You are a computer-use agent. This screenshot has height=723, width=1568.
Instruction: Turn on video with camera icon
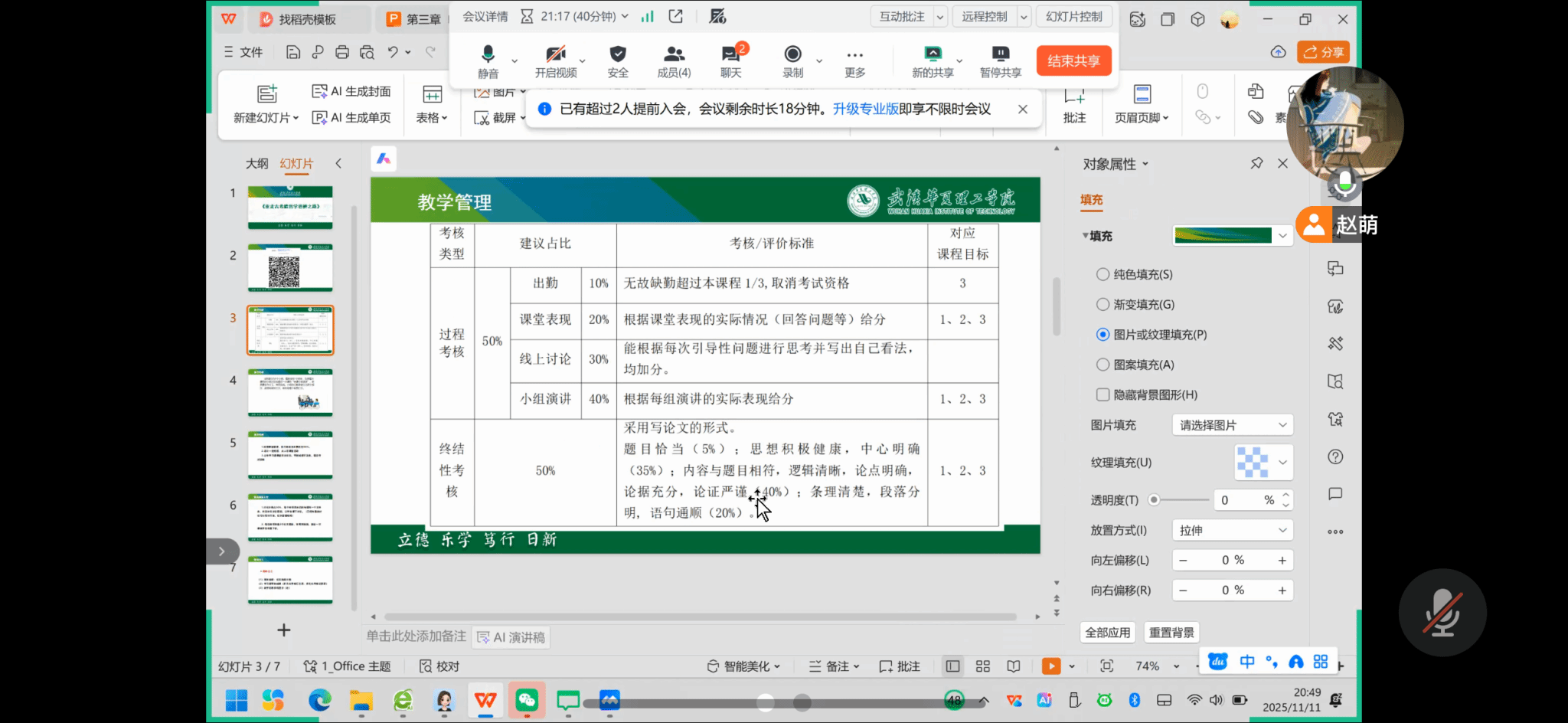tap(555, 54)
